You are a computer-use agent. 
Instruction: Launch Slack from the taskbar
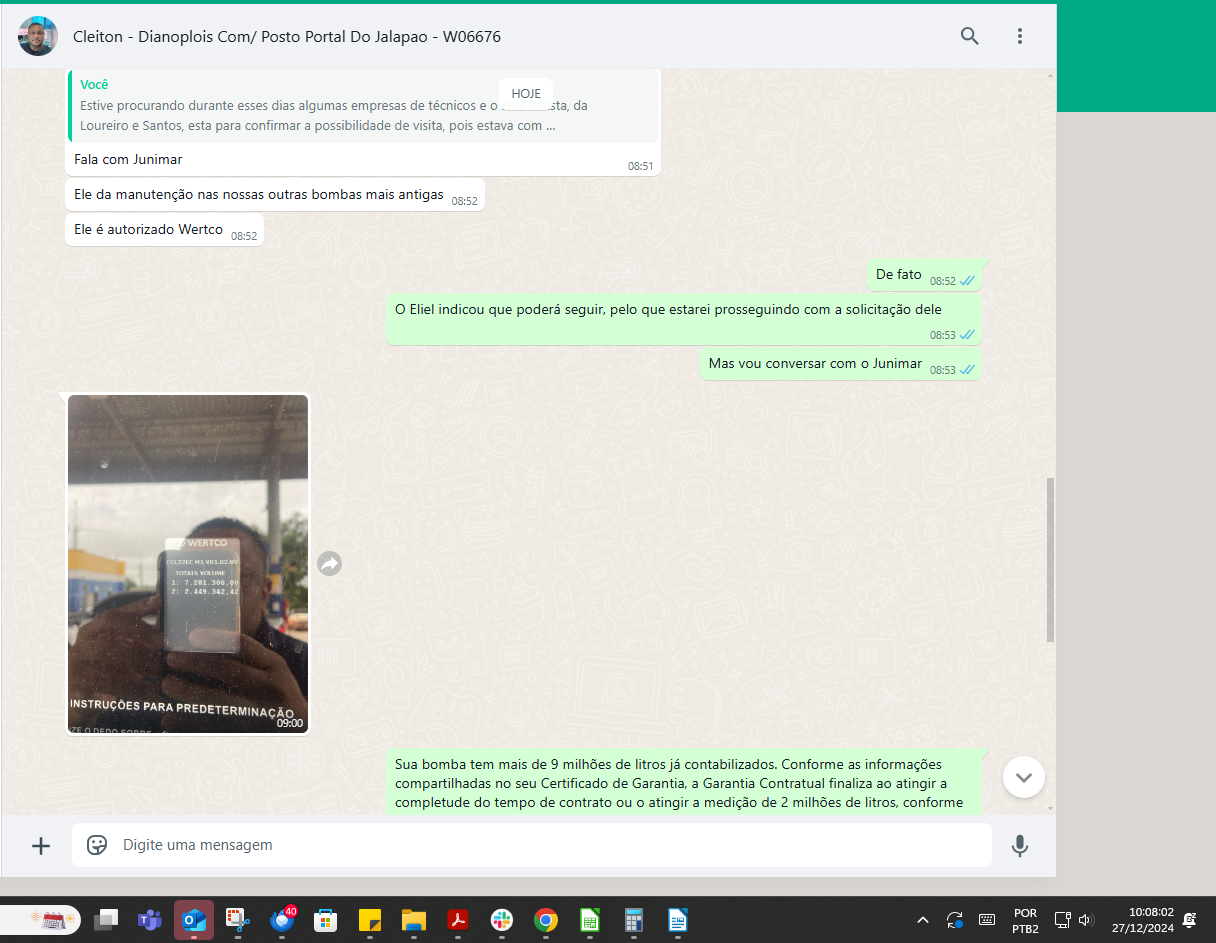502,920
